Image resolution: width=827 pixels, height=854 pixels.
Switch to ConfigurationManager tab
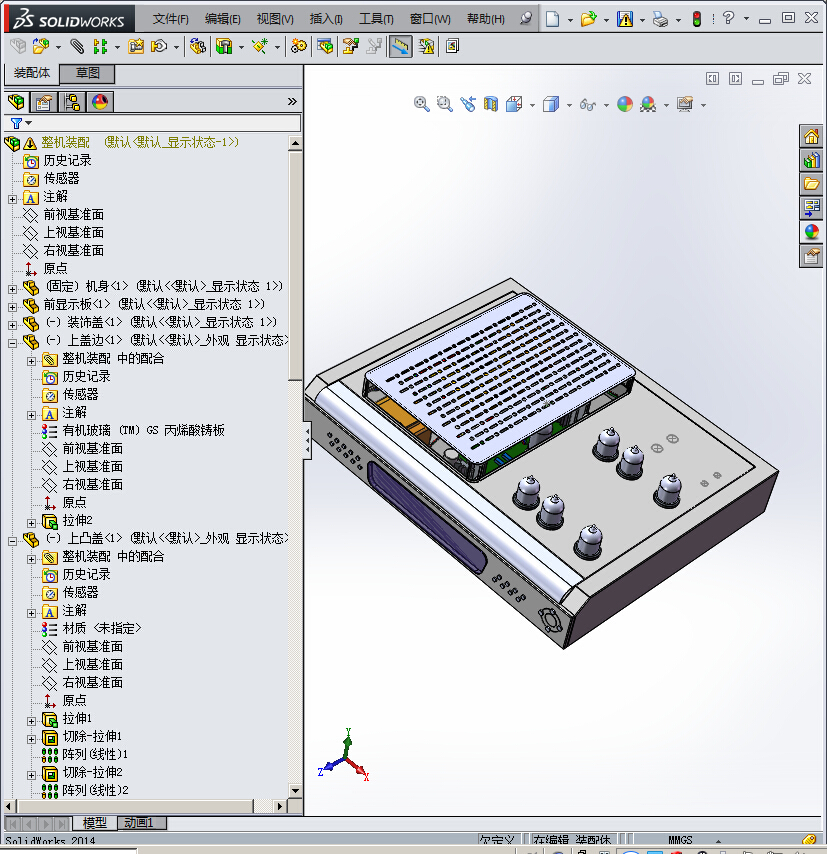(72, 102)
